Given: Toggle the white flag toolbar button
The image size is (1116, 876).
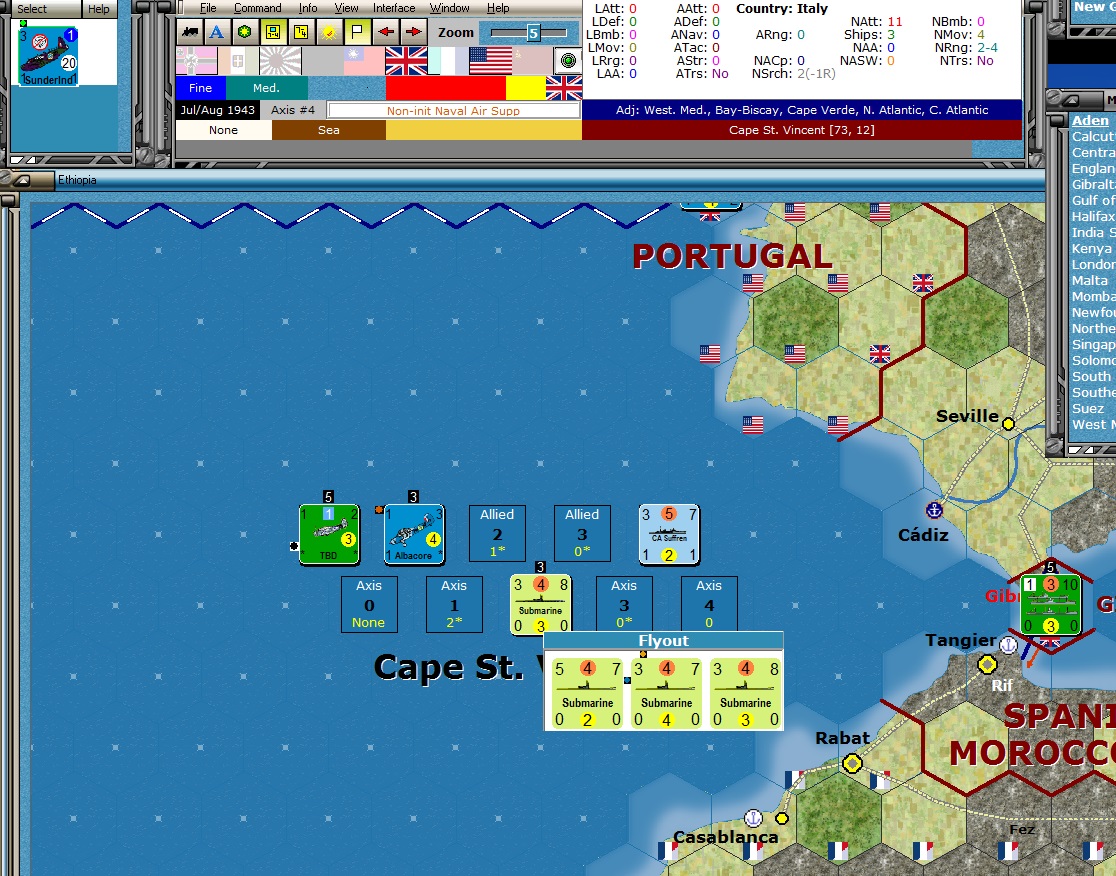Looking at the screenshot, I should [x=357, y=32].
